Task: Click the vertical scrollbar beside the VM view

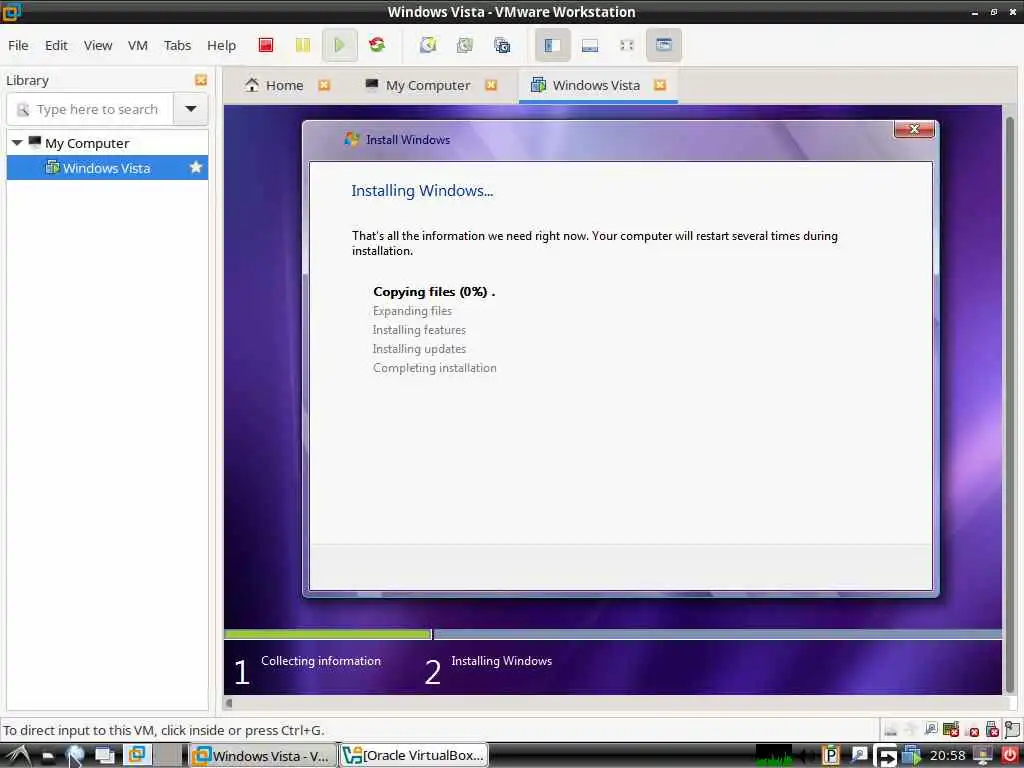Action: pos(1010,405)
